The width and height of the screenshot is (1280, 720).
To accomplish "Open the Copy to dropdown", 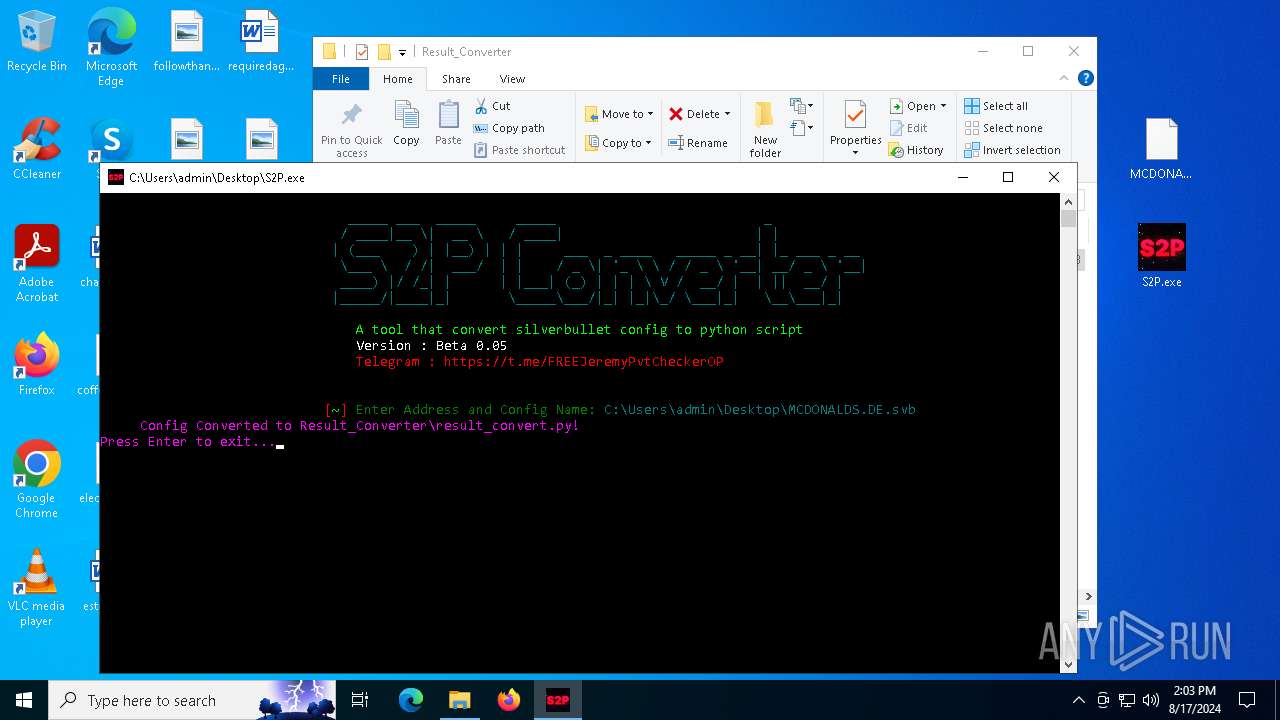I will pyautogui.click(x=619, y=143).
